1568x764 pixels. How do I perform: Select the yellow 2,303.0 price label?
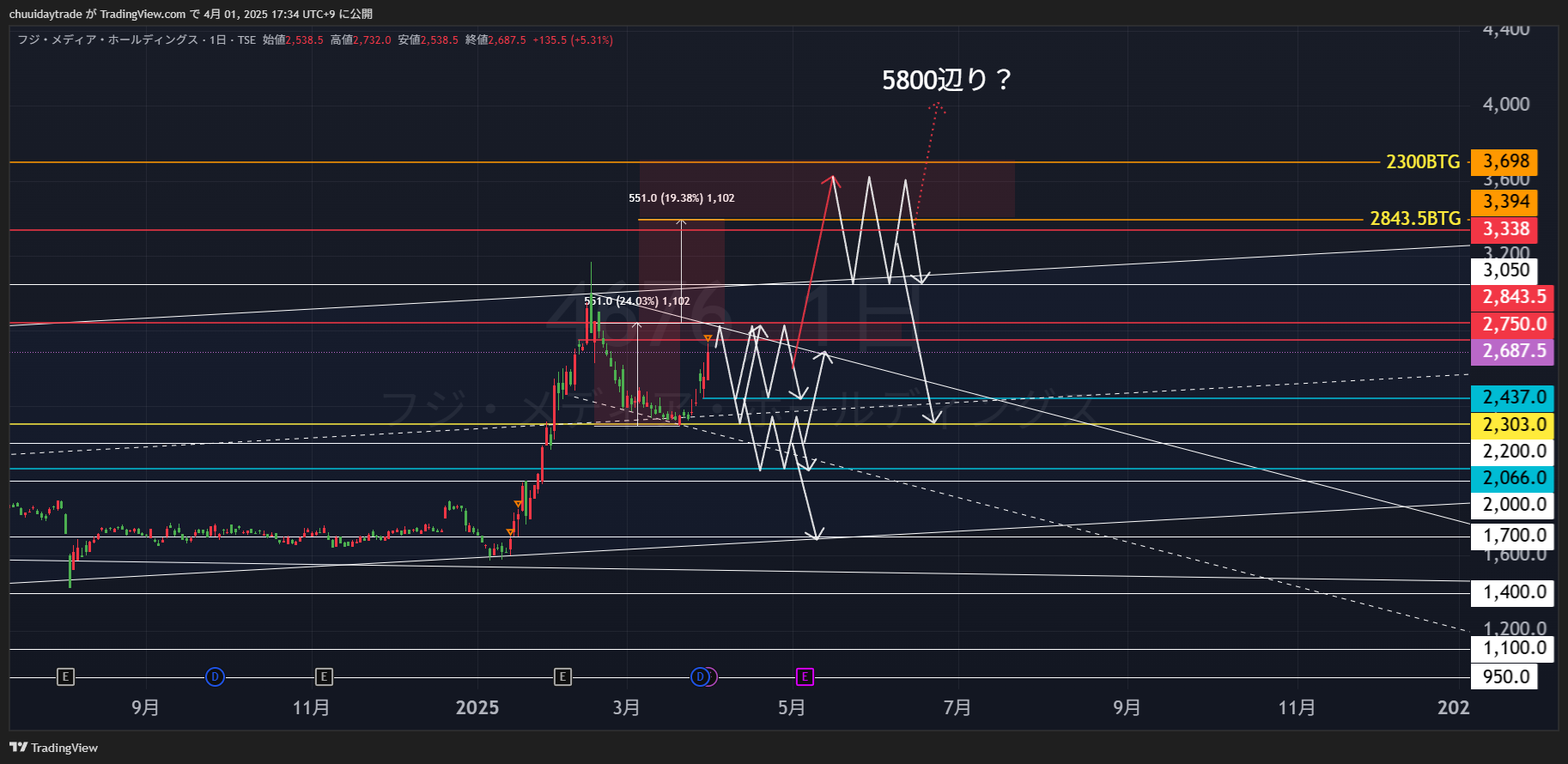click(1513, 425)
